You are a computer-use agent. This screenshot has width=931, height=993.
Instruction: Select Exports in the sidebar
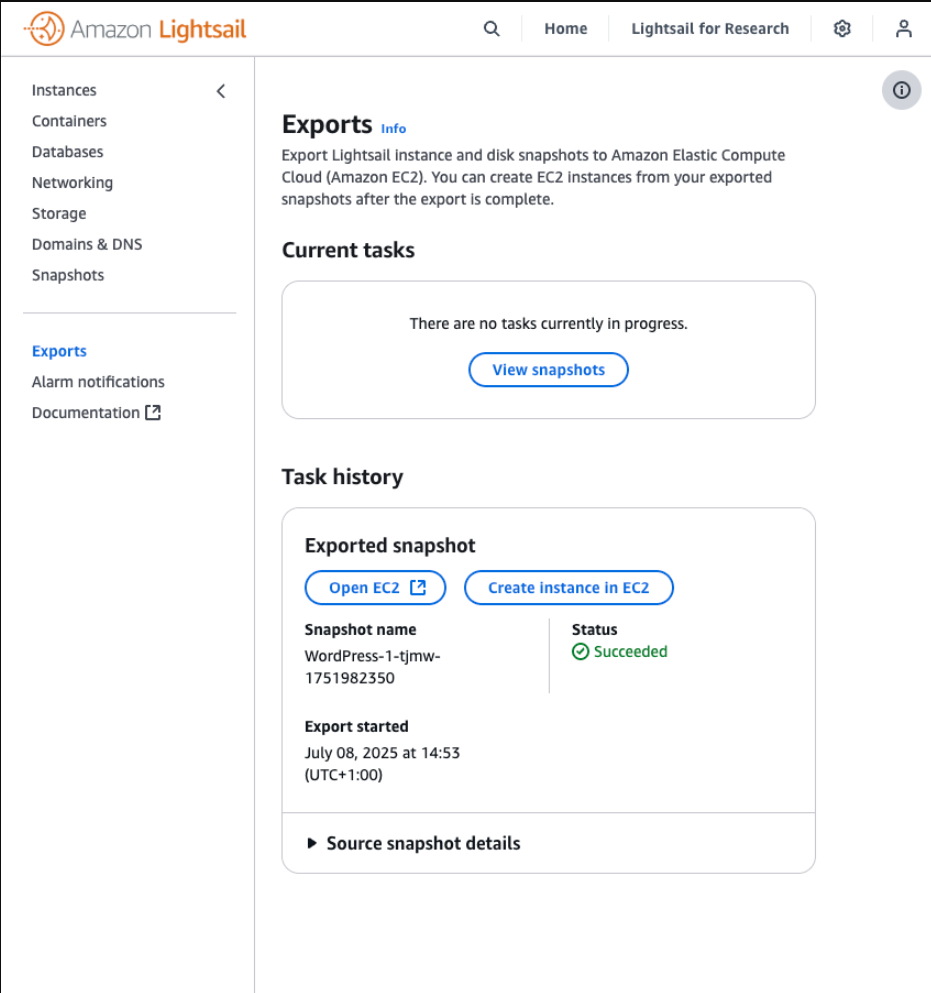coord(59,351)
